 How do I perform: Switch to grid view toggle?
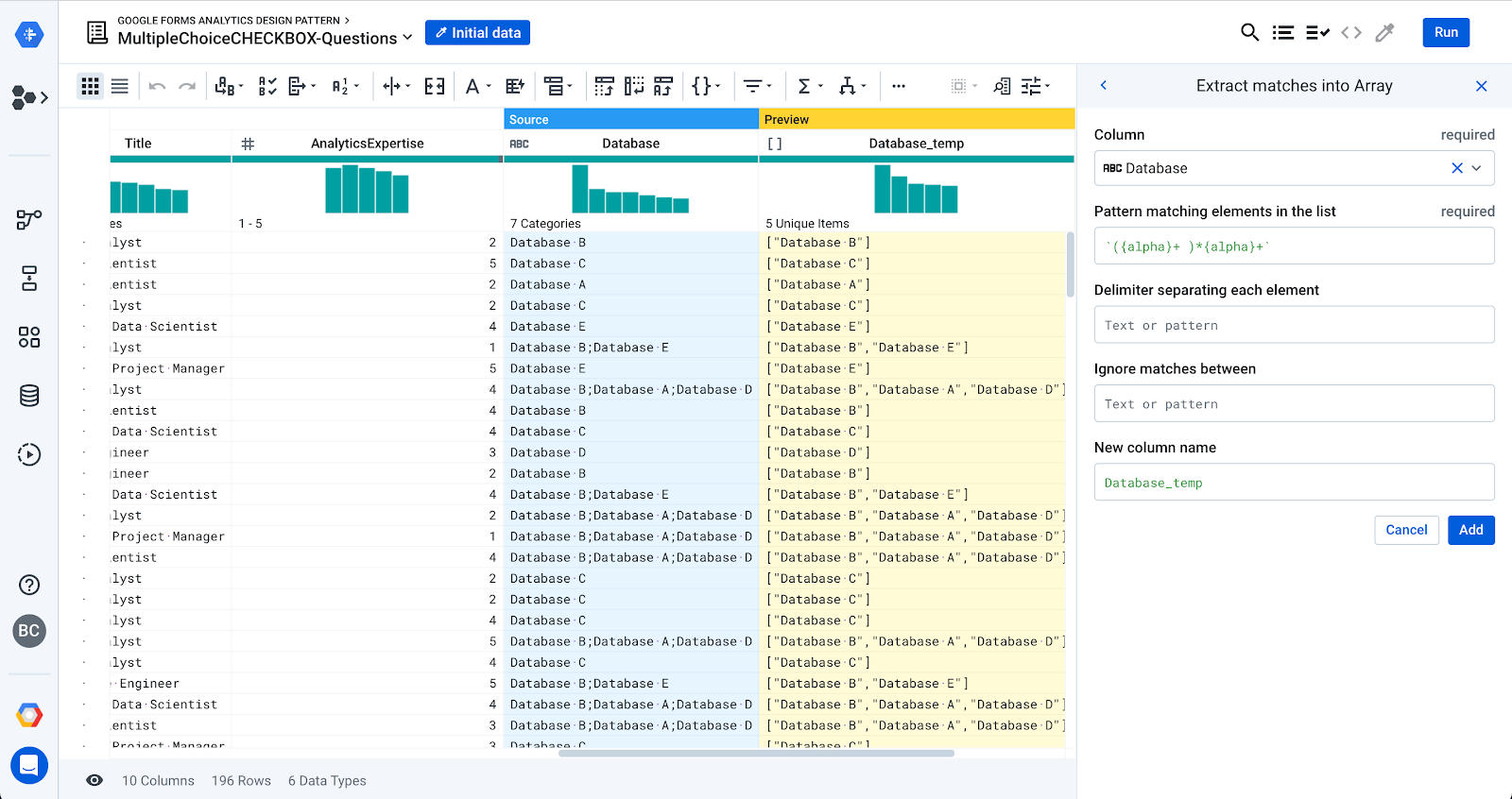tap(90, 87)
